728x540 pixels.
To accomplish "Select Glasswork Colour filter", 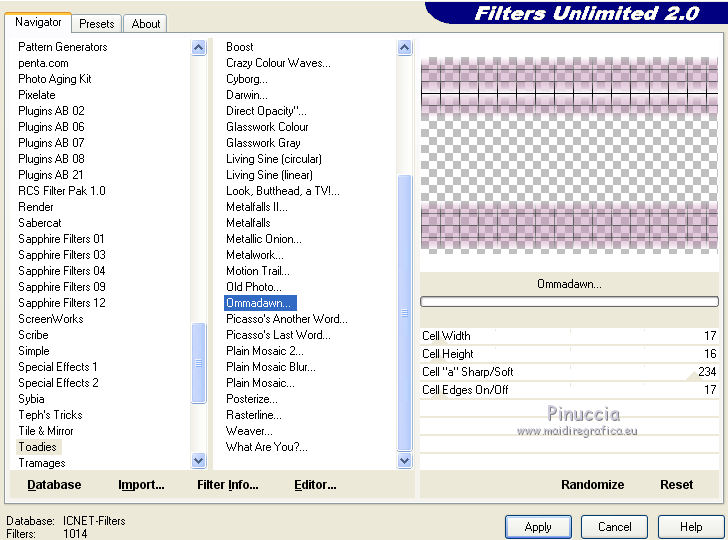I will 267,127.
